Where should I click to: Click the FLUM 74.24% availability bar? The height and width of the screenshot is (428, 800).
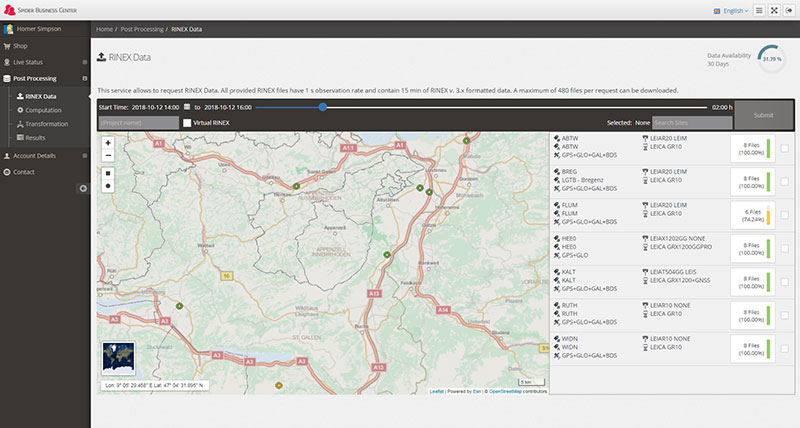click(x=768, y=215)
